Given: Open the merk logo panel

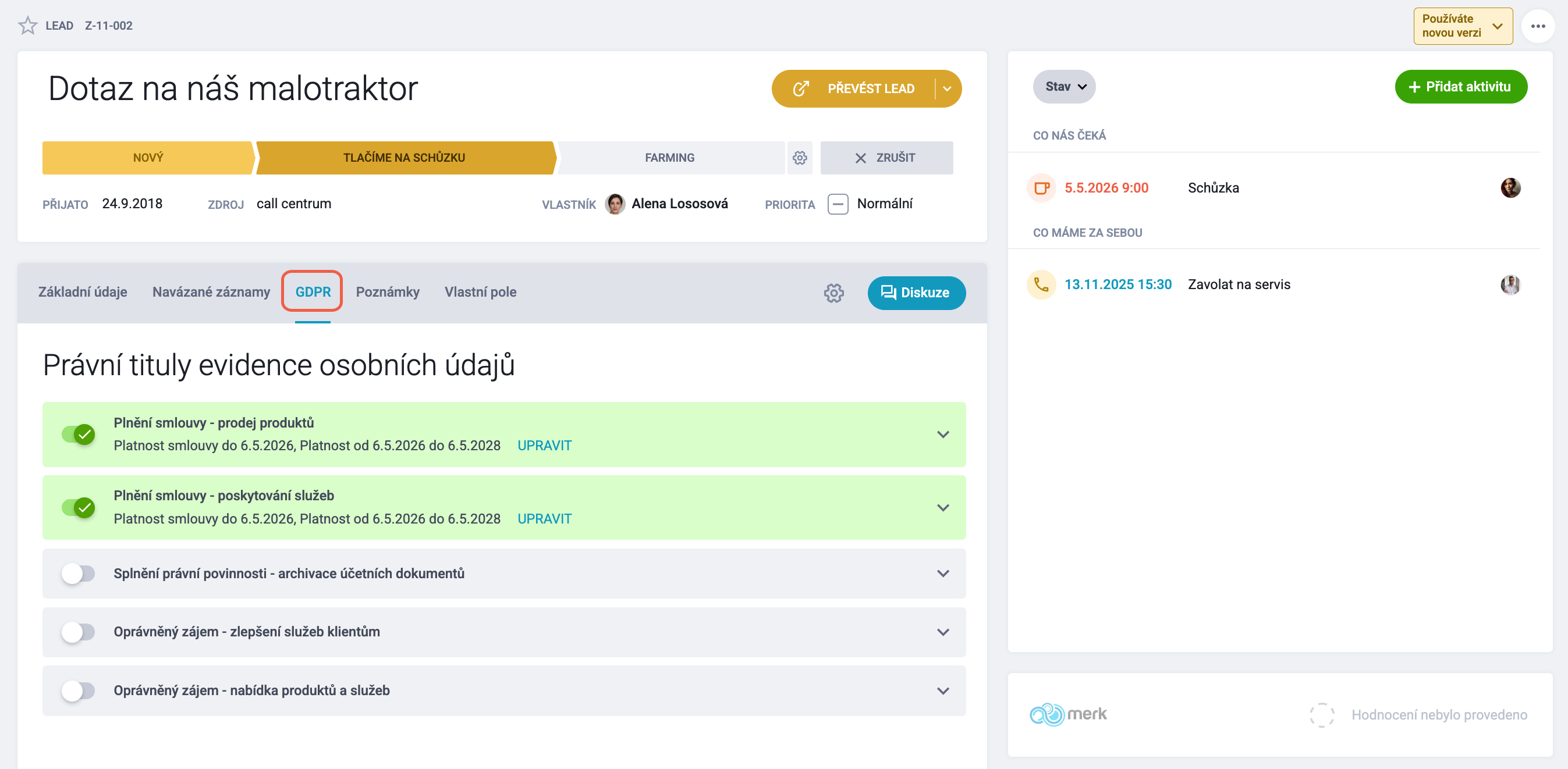Looking at the screenshot, I should (x=1067, y=714).
